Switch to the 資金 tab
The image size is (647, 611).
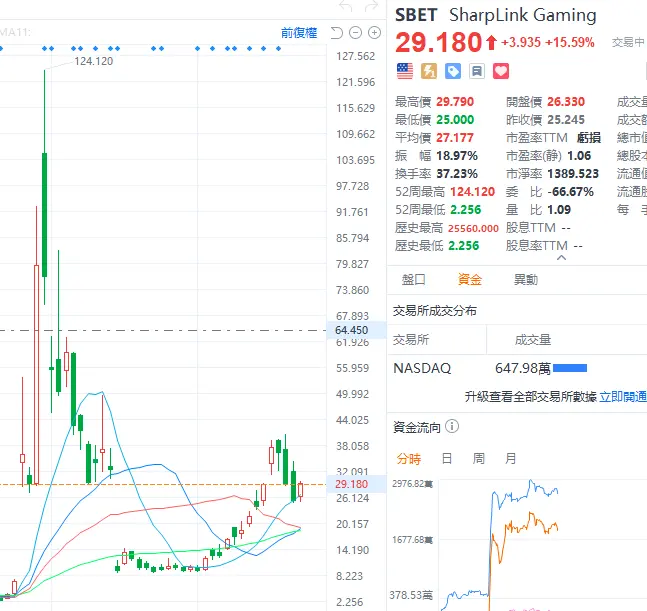(470, 279)
